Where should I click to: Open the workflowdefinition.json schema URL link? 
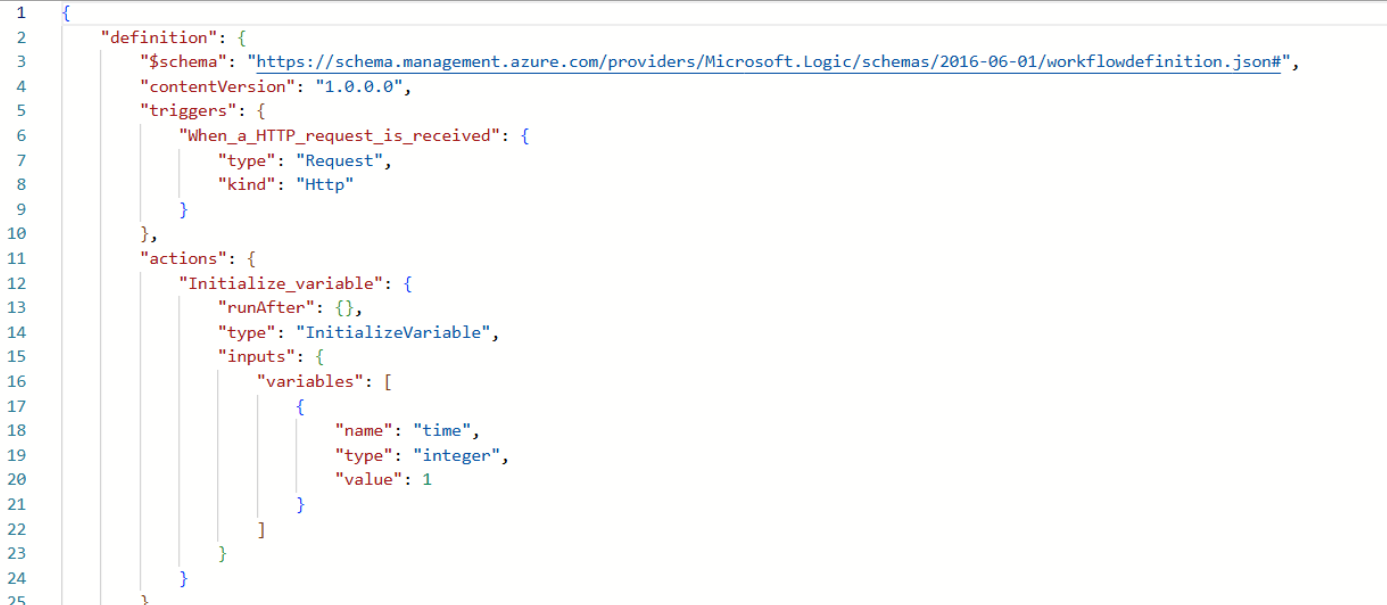click(769, 62)
